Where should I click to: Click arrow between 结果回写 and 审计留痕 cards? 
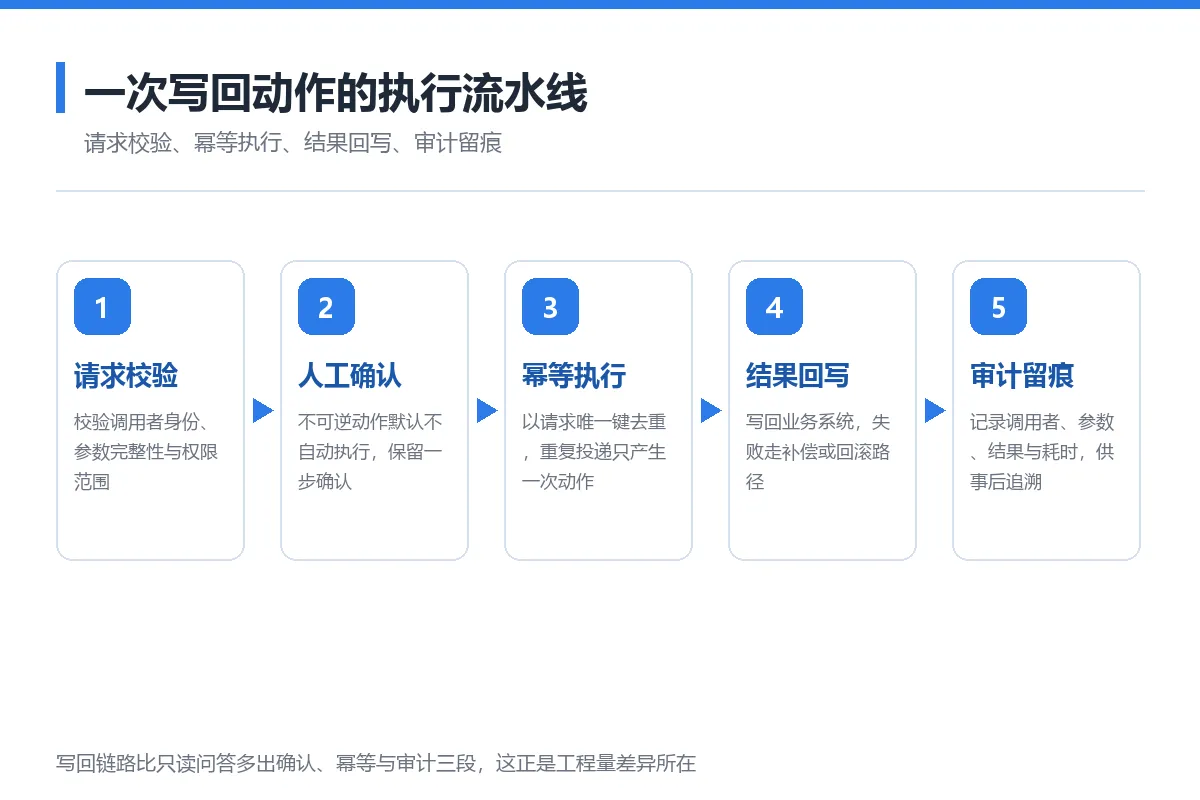935,410
